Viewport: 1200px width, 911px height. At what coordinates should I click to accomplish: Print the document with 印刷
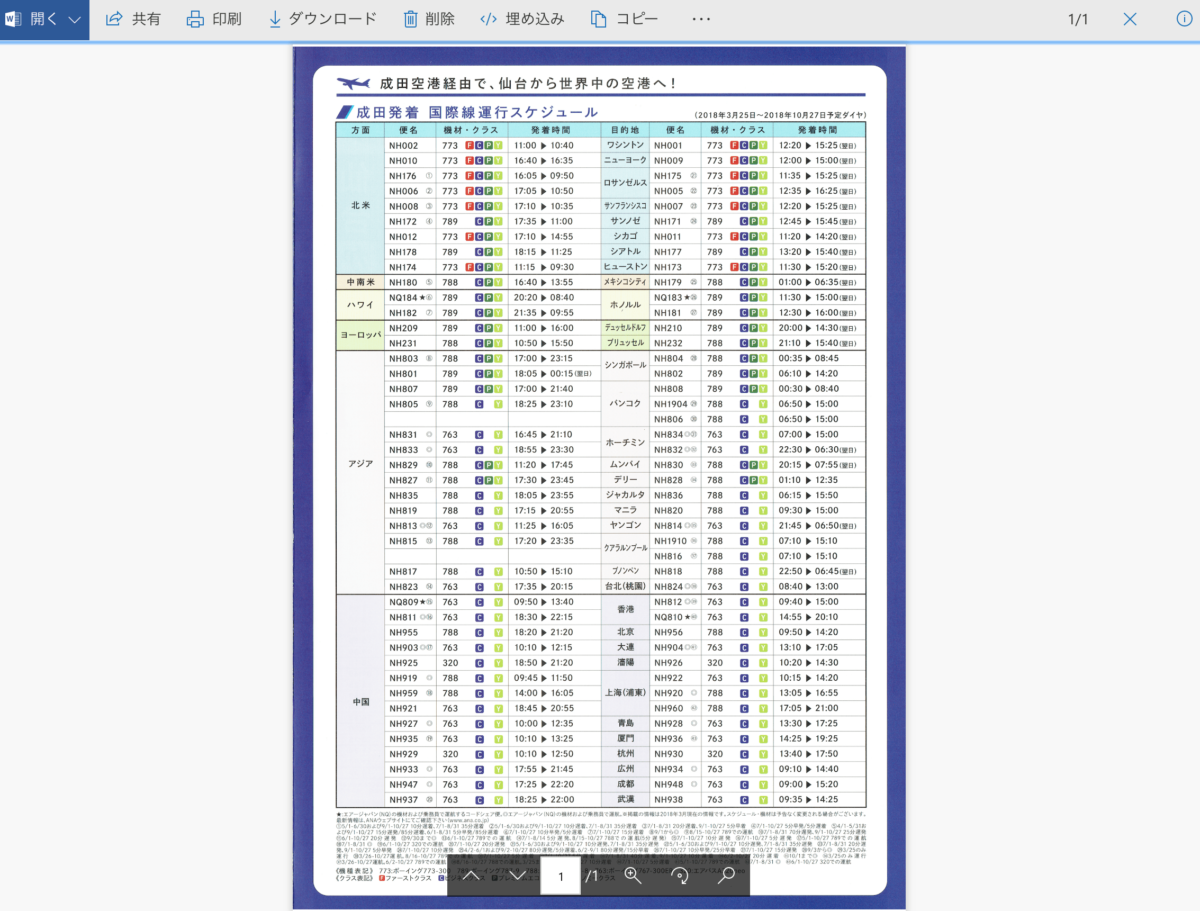click(214, 19)
